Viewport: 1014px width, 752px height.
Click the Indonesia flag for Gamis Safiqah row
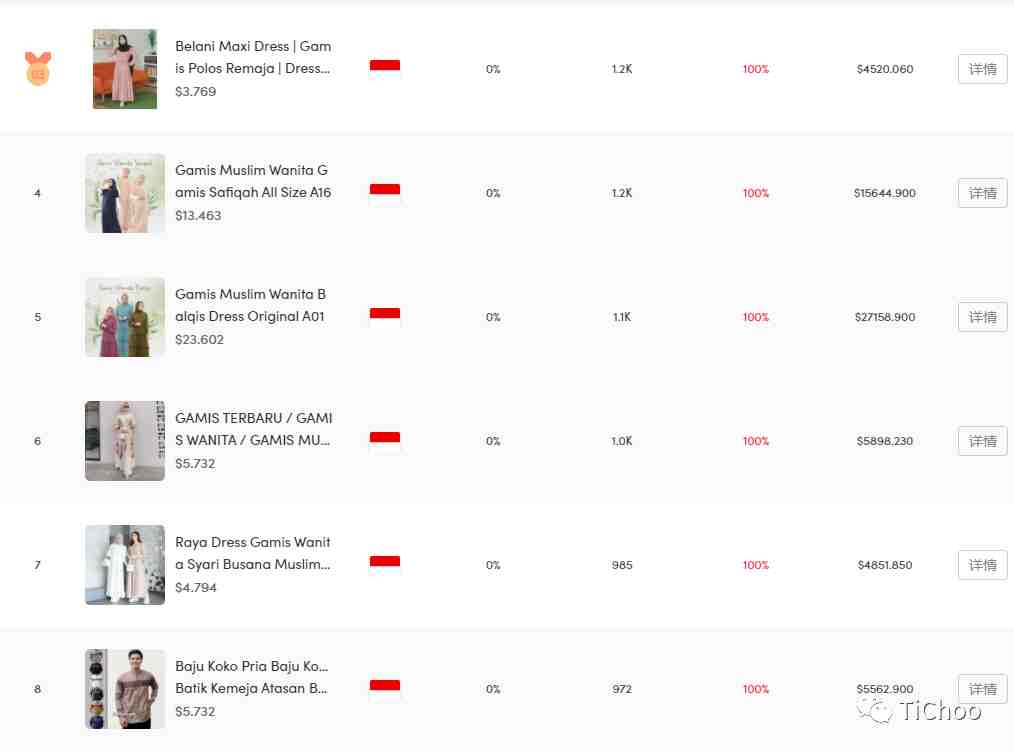pyautogui.click(x=385, y=193)
